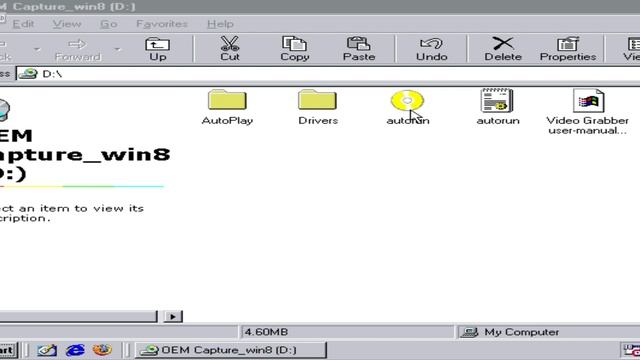This screenshot has height=360, width=640.
Task: Launch Internet Explorer from quick launch
Action: point(75,350)
